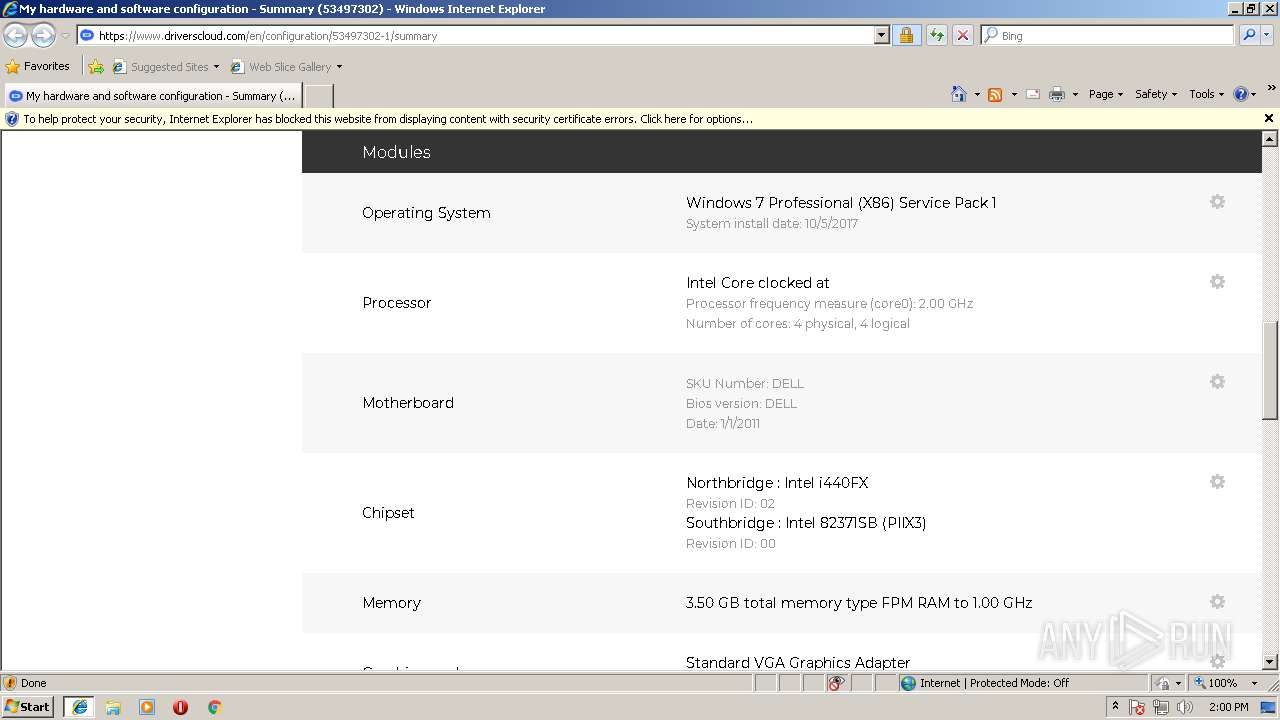Open Windows Explorer folder taskbar icon

coord(113,707)
